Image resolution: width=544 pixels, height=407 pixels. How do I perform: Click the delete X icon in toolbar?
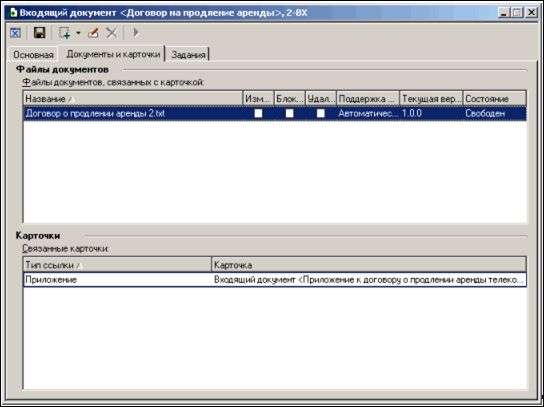click(111, 33)
